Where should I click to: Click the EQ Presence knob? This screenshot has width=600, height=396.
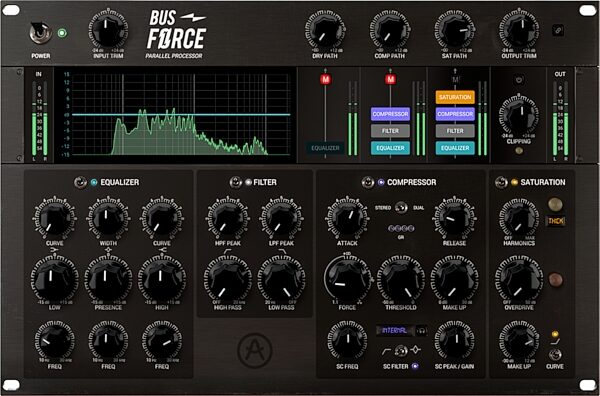point(108,279)
